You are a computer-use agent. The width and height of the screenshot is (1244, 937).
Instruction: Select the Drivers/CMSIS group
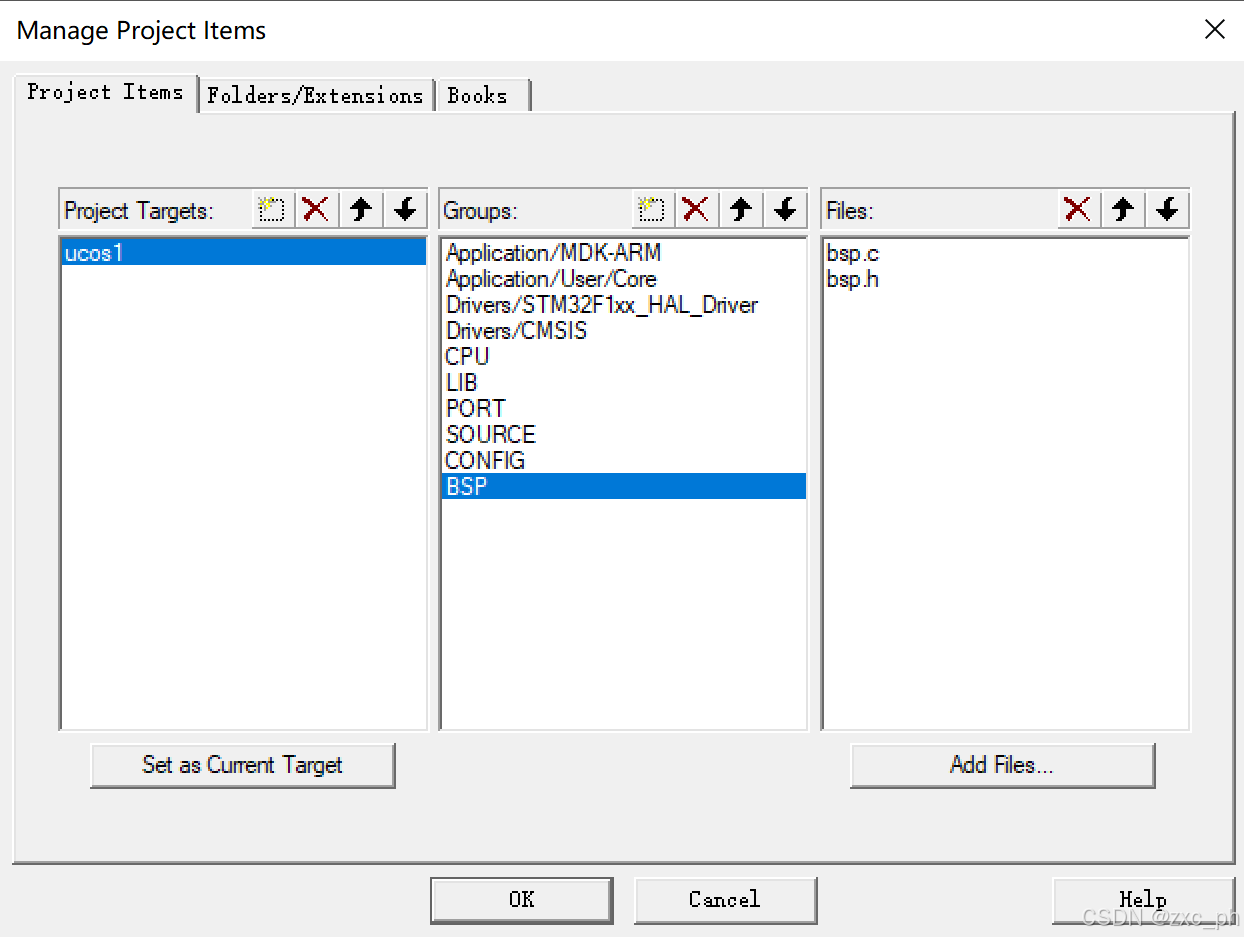(623, 331)
